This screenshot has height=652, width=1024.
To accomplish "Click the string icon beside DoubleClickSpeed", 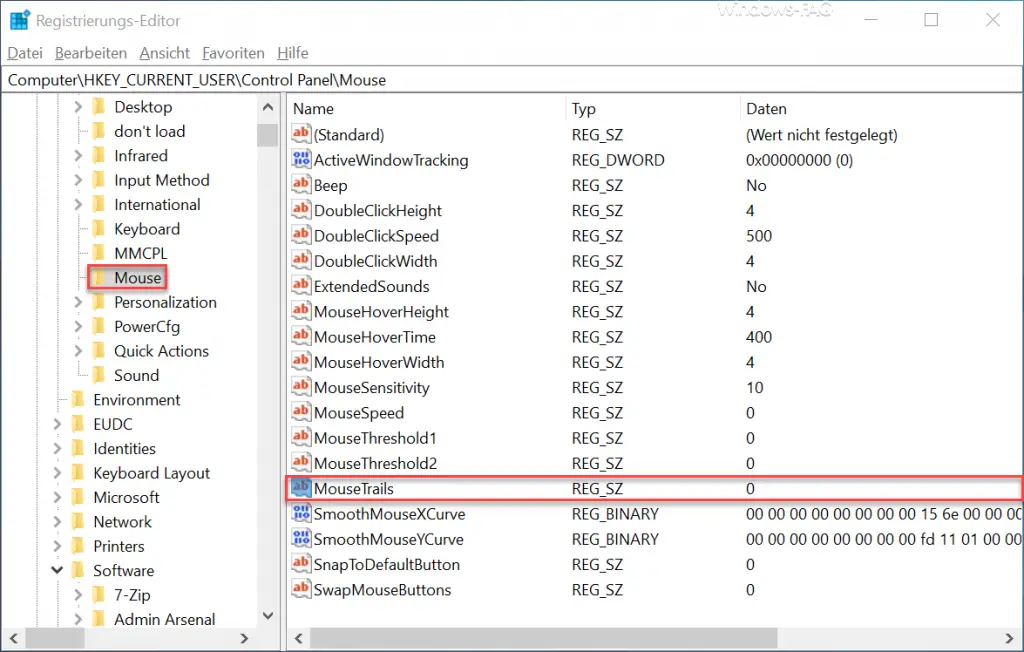I will coord(301,236).
